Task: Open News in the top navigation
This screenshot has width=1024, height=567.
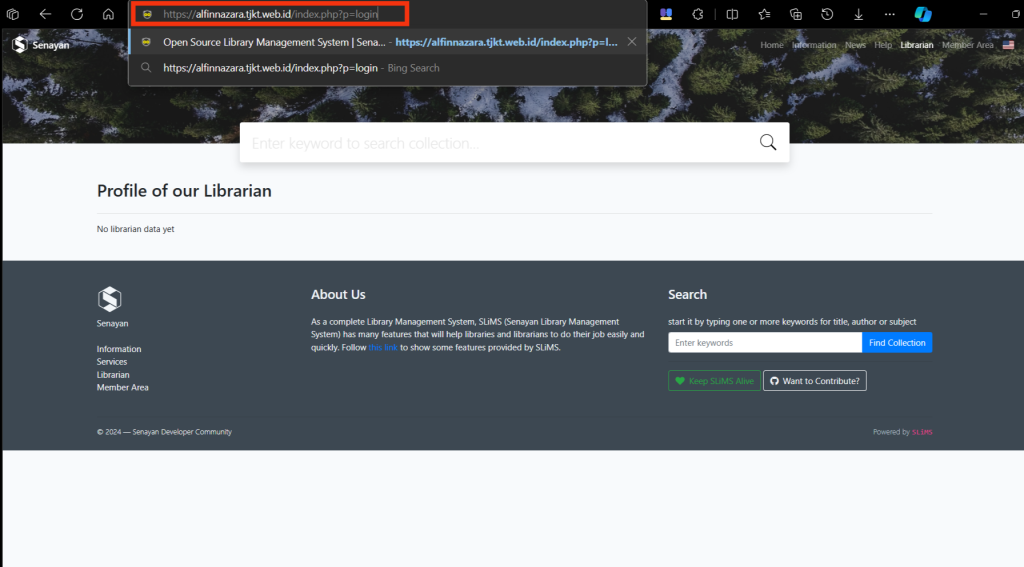Action: pyautogui.click(x=855, y=45)
